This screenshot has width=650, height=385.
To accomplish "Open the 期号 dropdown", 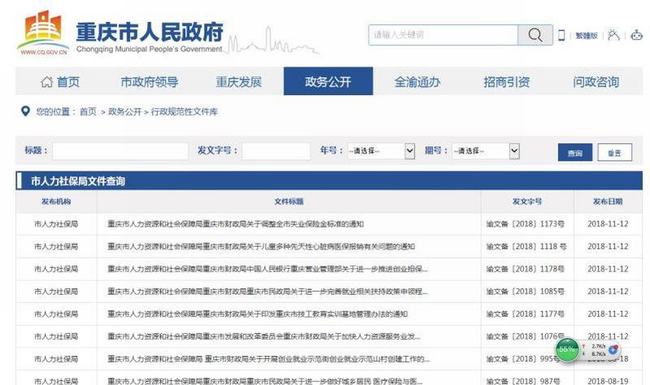I will point(486,151).
